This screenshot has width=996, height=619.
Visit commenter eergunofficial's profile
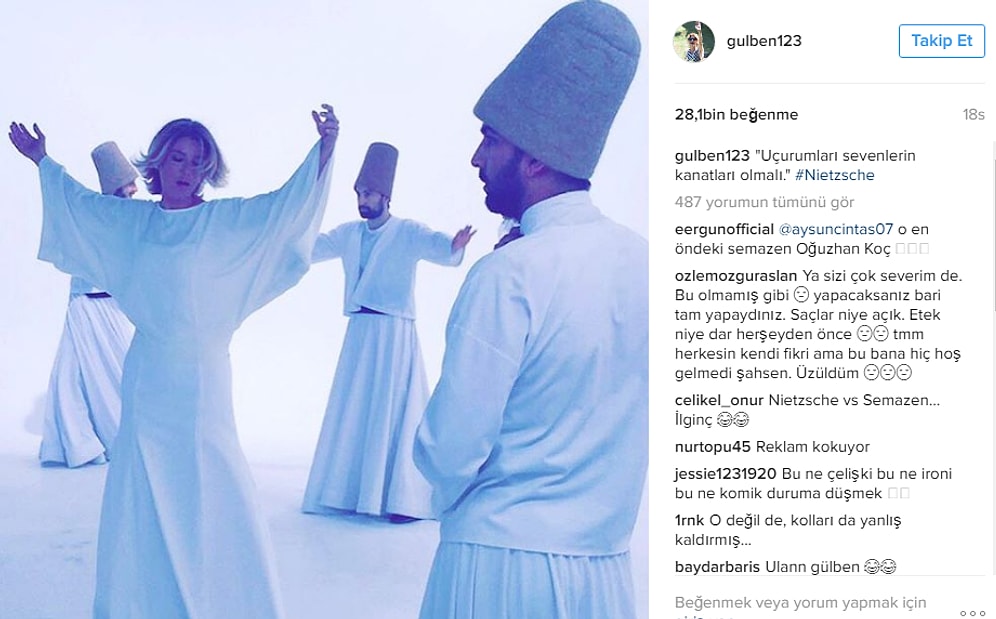724,229
